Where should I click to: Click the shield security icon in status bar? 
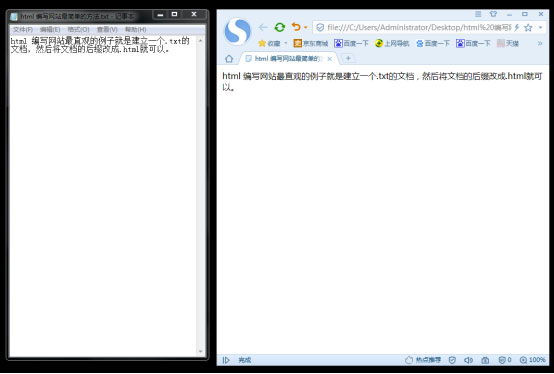452,360
